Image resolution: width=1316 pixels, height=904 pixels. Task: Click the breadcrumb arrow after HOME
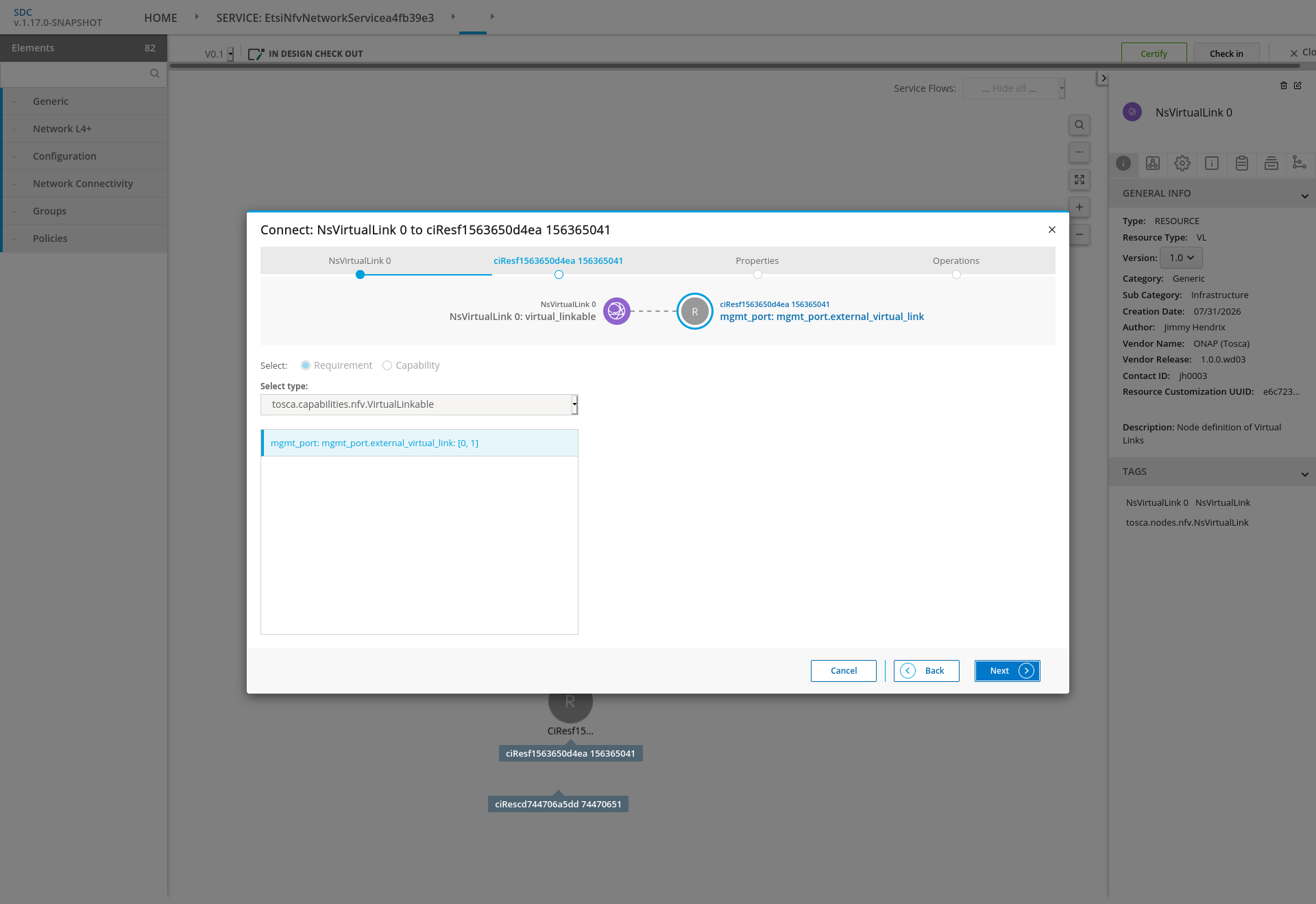point(196,16)
